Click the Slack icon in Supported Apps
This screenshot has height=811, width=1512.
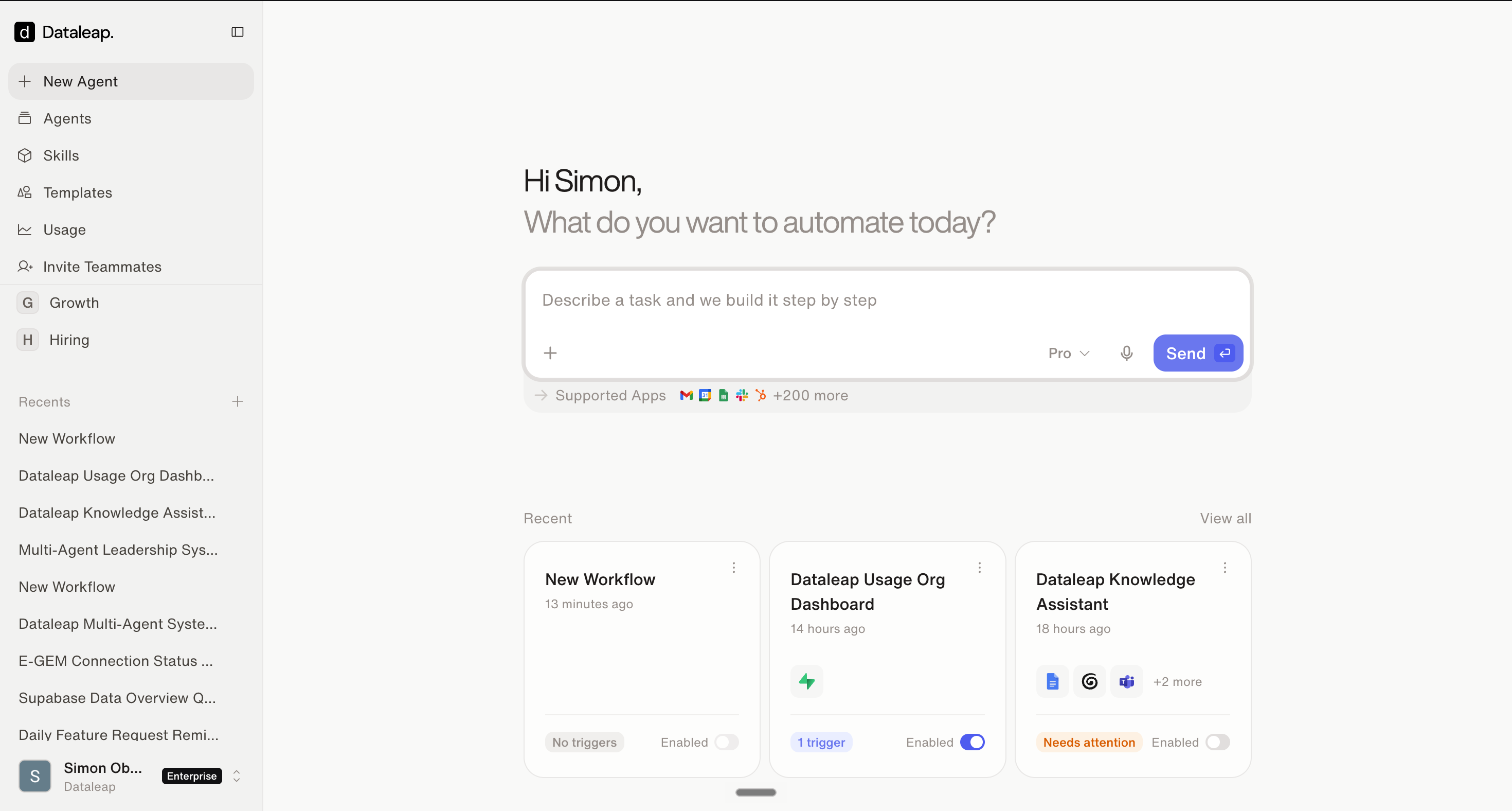click(x=742, y=395)
